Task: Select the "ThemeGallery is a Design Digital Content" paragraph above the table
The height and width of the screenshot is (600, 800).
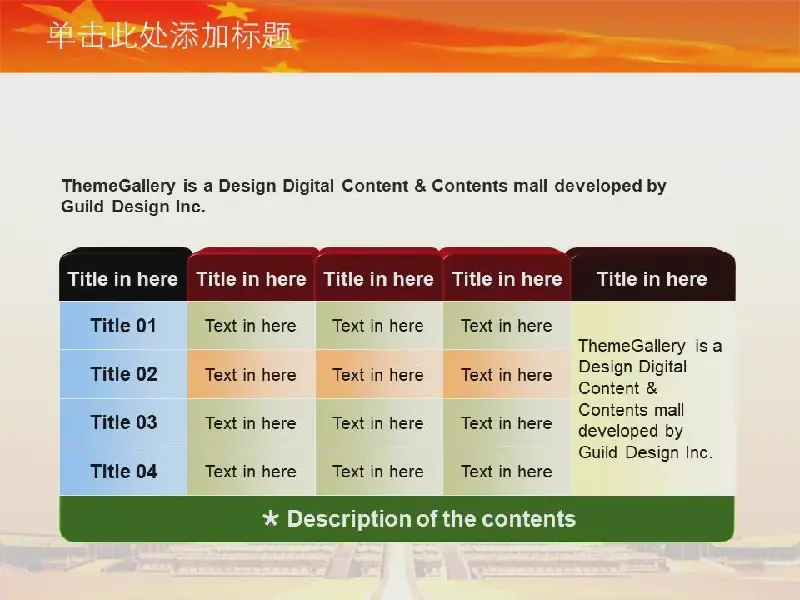Action: (x=364, y=196)
